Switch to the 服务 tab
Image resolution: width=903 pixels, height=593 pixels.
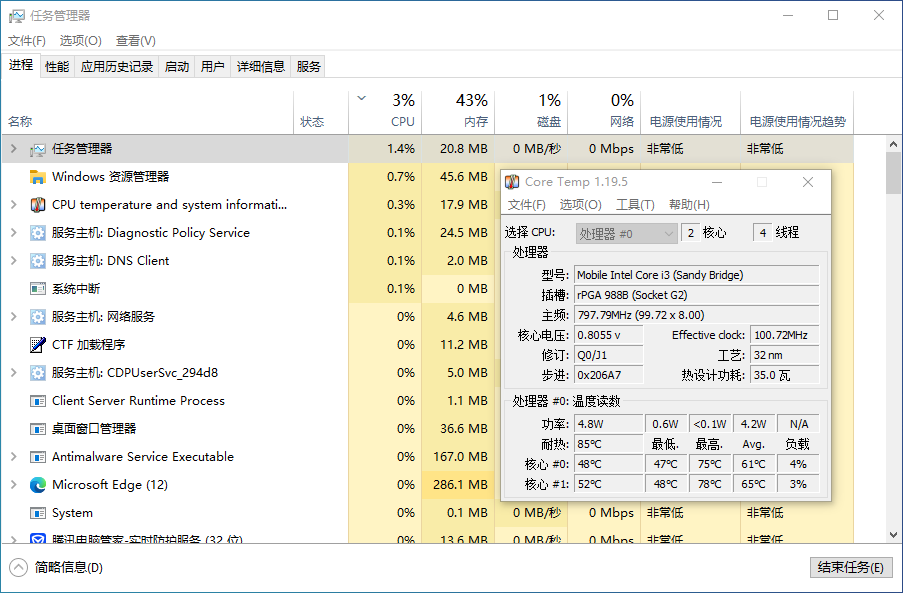point(308,67)
